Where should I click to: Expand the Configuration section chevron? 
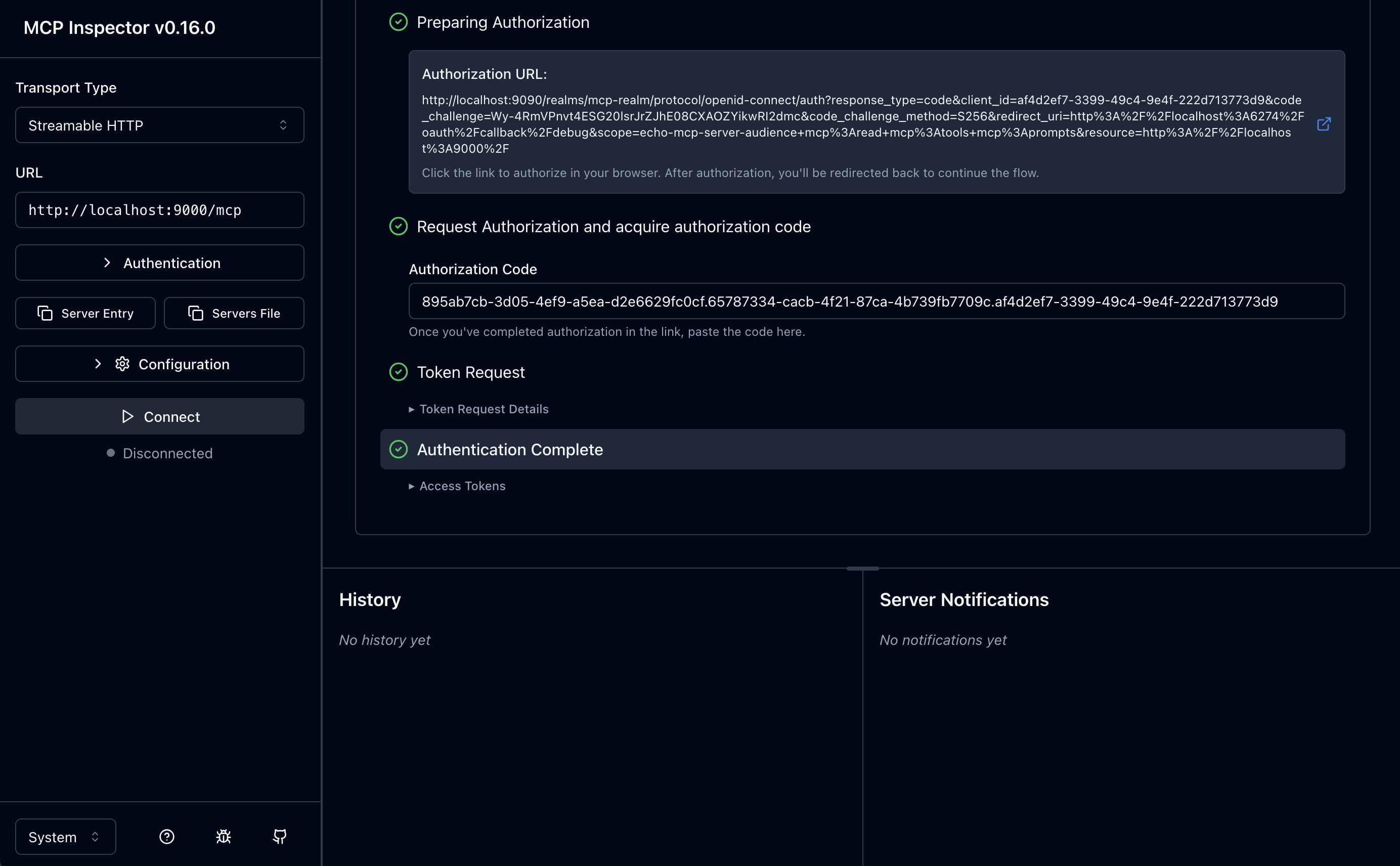(98, 364)
